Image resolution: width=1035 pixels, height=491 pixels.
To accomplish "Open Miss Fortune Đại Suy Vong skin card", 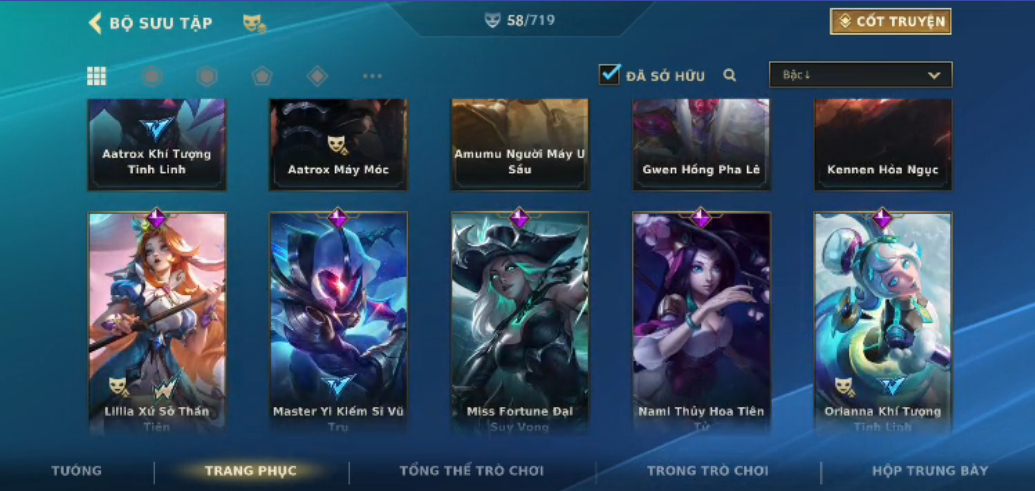I will [519, 323].
